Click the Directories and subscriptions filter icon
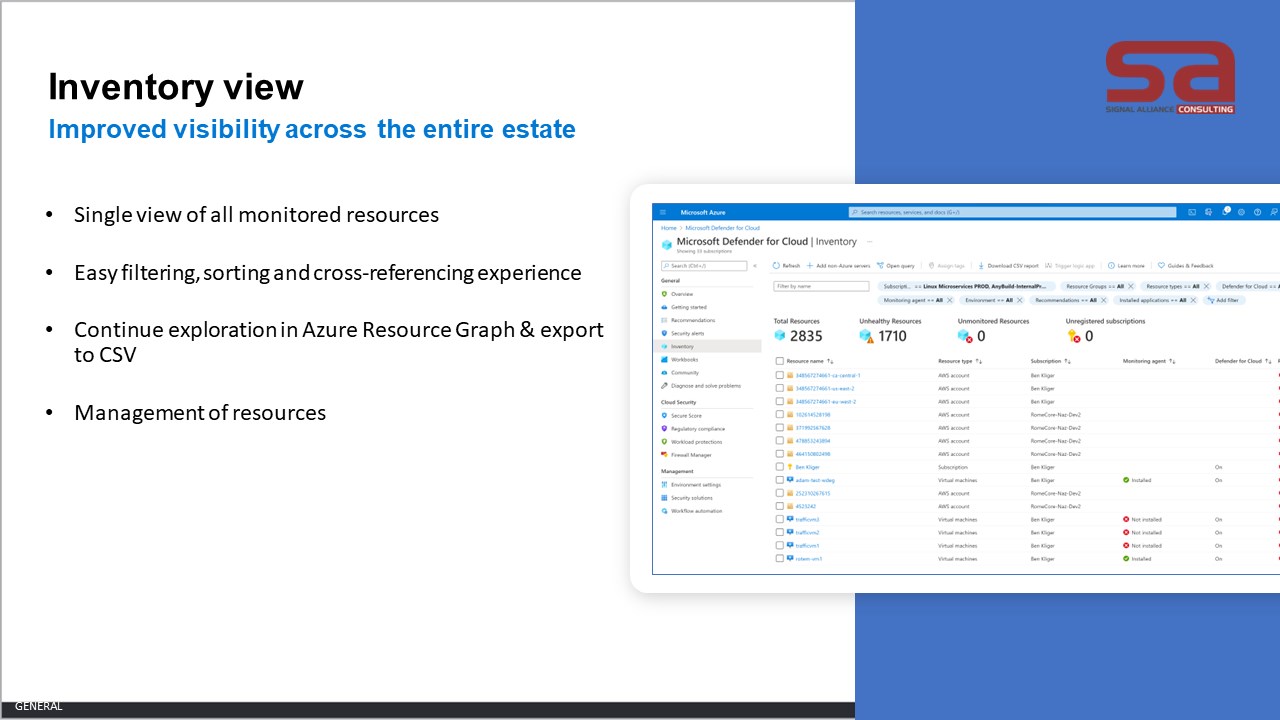The height and width of the screenshot is (720, 1280). [1208, 212]
